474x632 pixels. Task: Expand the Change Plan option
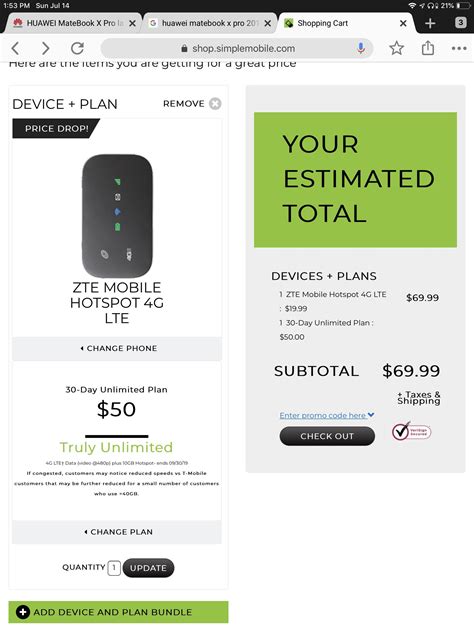coord(117,532)
